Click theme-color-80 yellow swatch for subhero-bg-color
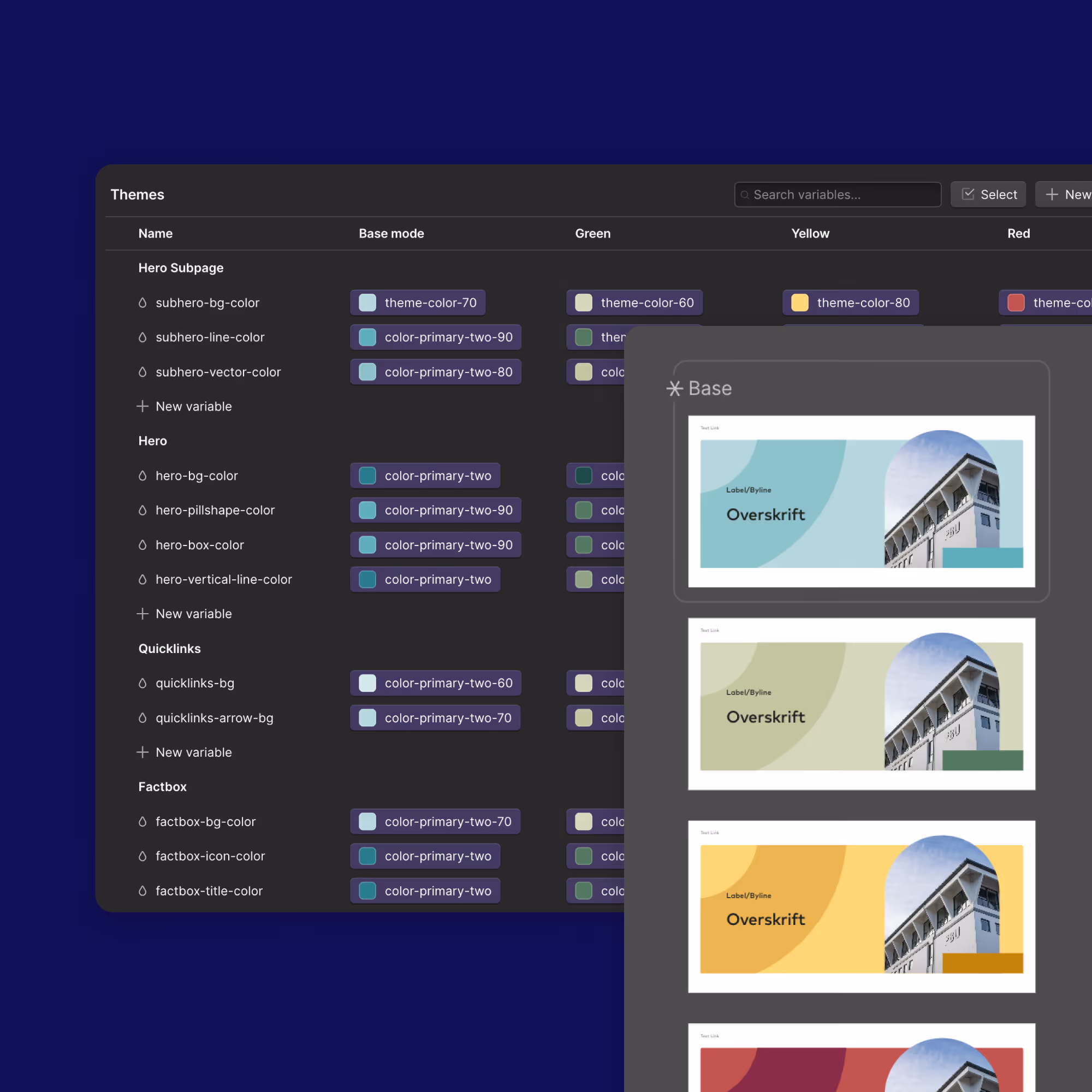The width and height of the screenshot is (1092, 1092). tap(800, 303)
